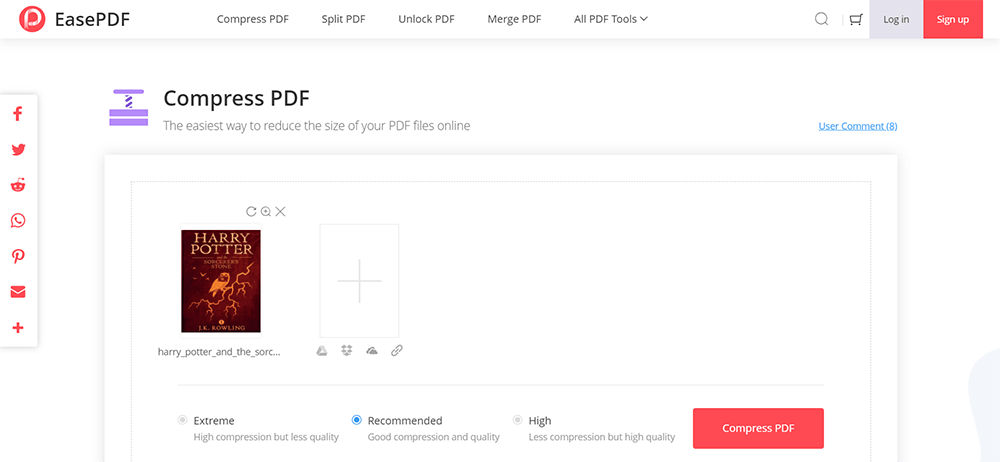Share via the WhatsApp icon
This screenshot has width=1000, height=462.
(18, 221)
